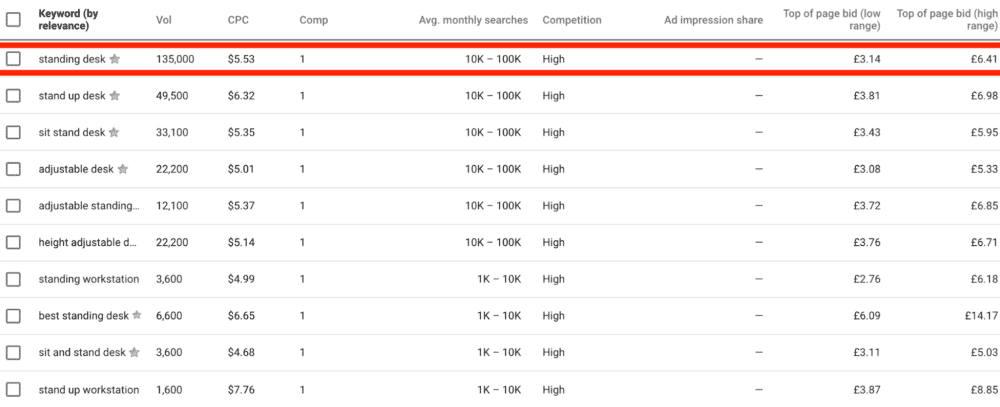Enable checkbox for 'height adjustable d...' row
This screenshot has width=1000, height=407.
(x=13, y=242)
